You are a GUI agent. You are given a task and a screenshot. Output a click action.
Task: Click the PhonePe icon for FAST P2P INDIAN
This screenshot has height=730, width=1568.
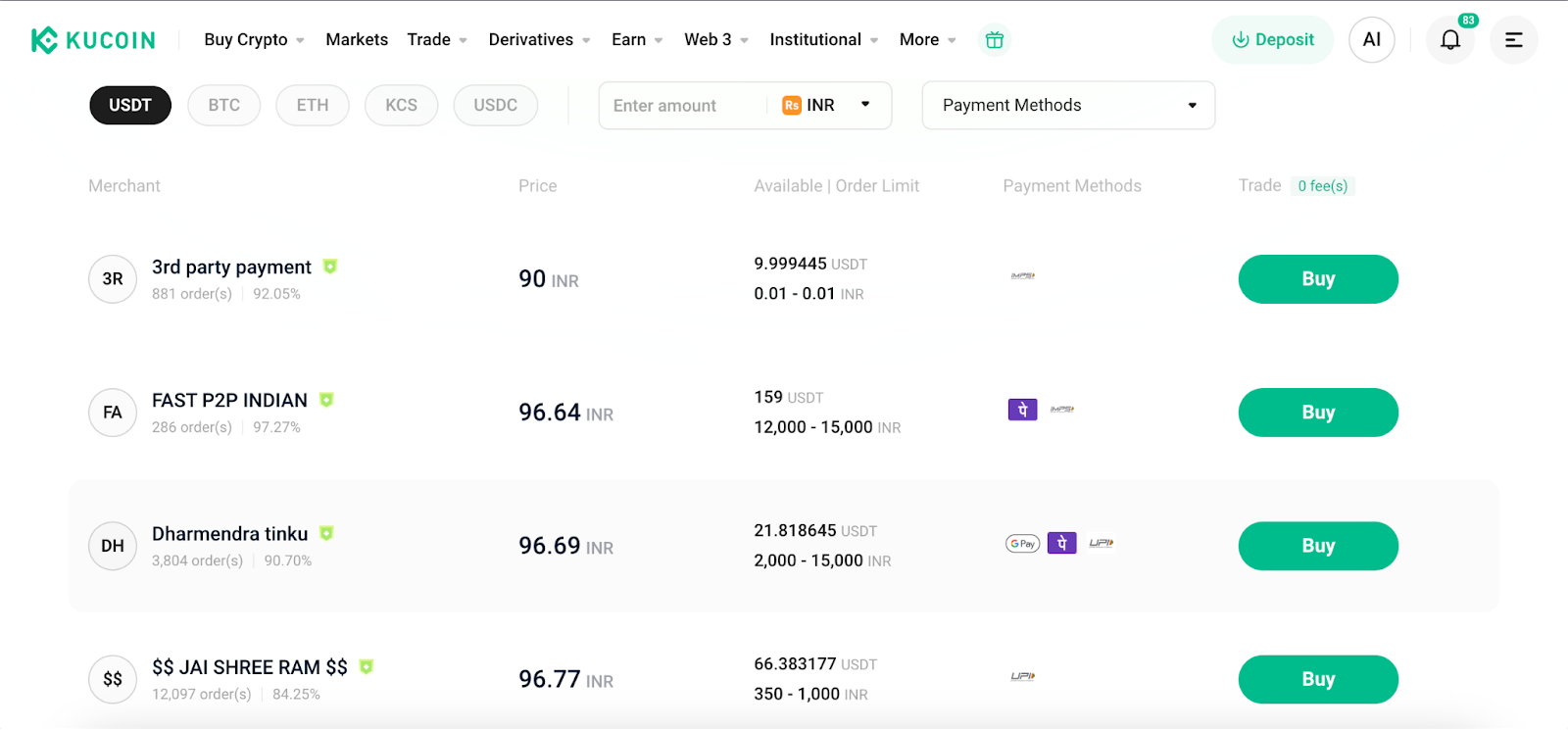click(x=1022, y=410)
